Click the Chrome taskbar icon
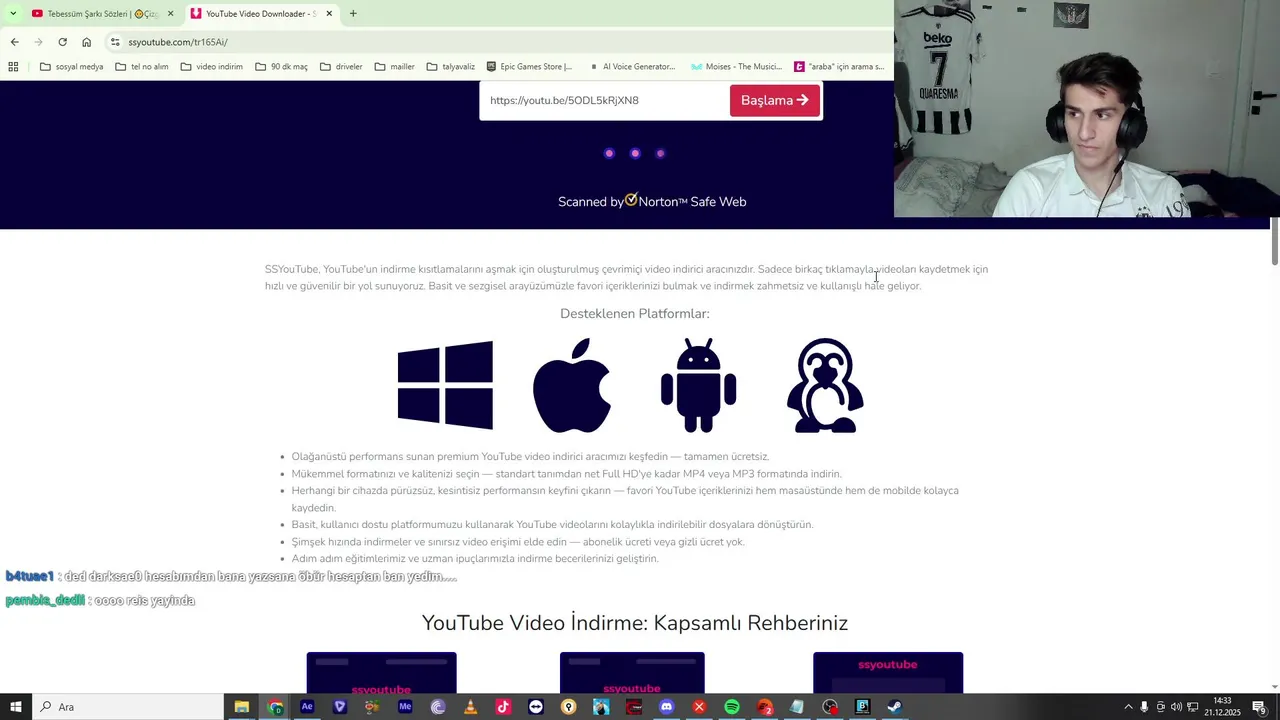 [275, 707]
